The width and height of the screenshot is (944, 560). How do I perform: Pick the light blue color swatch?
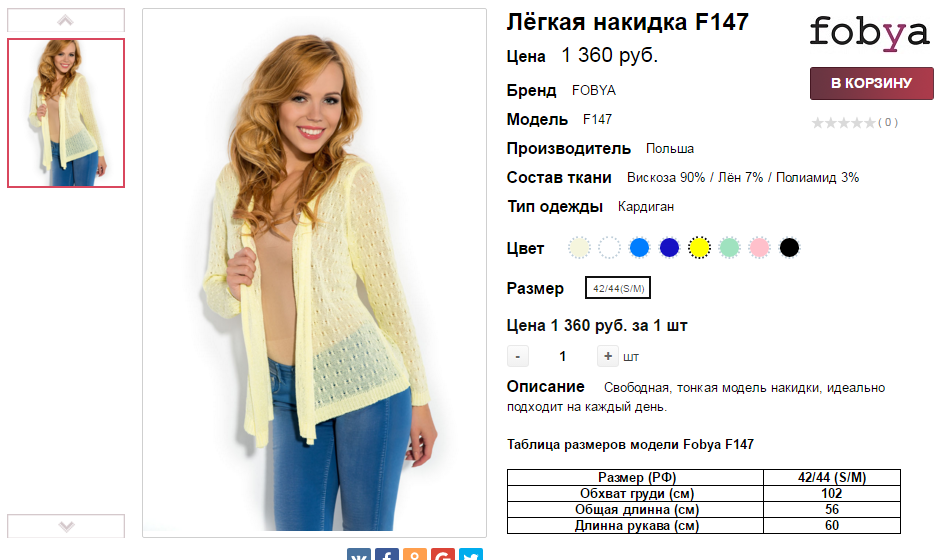point(639,247)
